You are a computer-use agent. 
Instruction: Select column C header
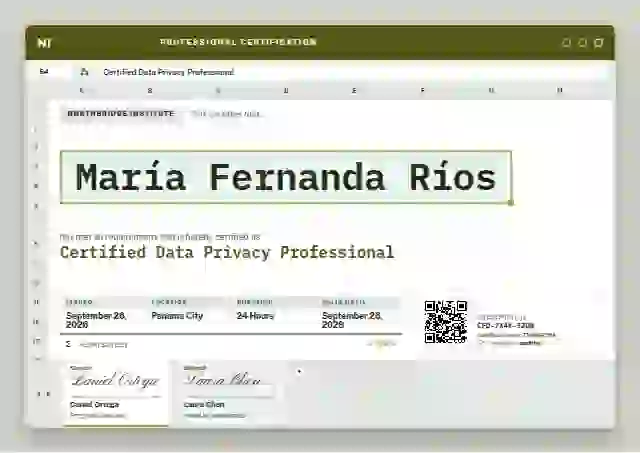pos(218,90)
